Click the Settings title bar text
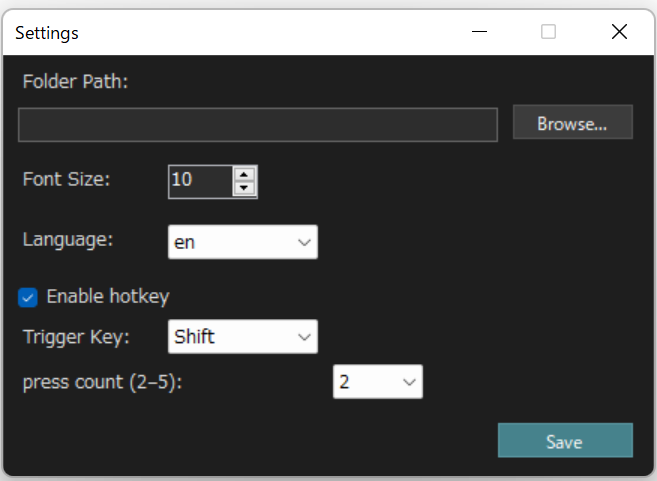The image size is (657, 481). [x=47, y=33]
